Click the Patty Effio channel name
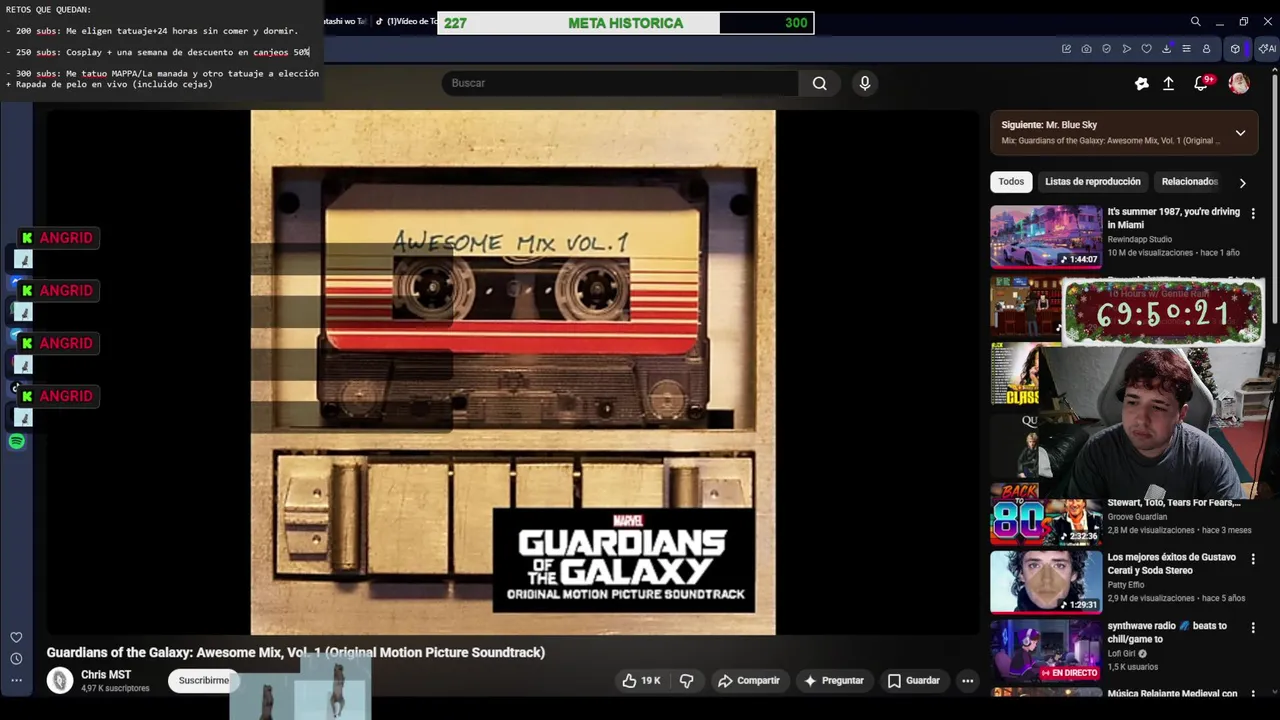This screenshot has width=1280, height=720. pos(1126,585)
